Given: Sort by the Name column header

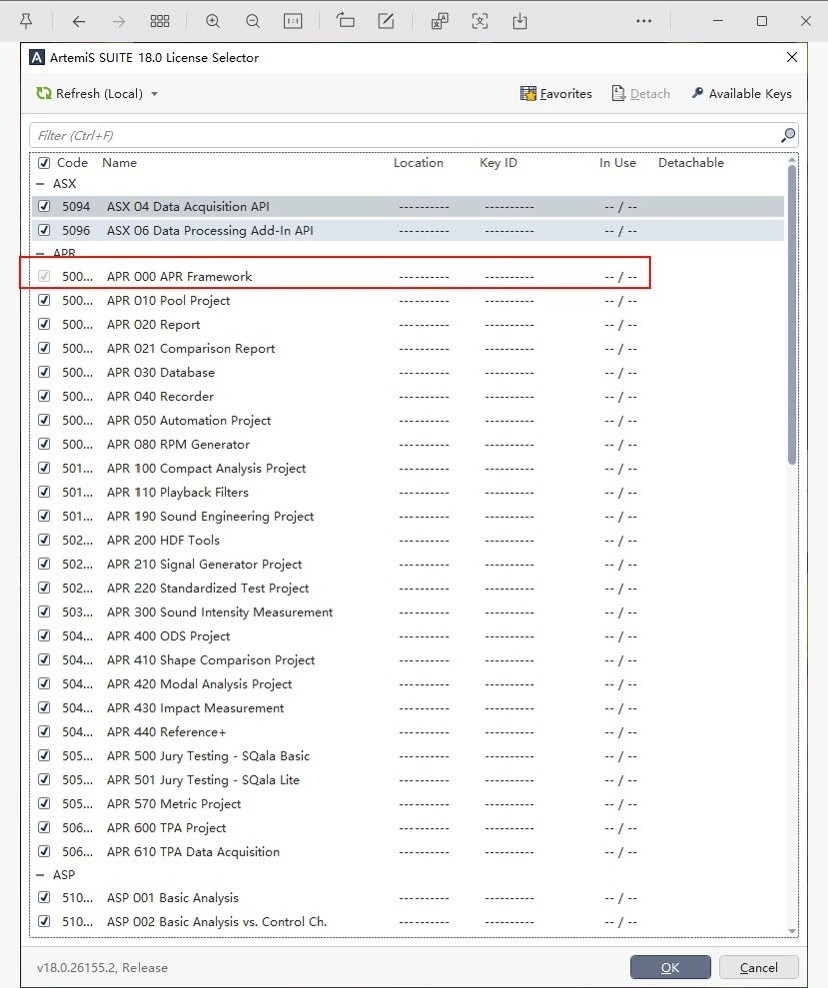Looking at the screenshot, I should (119, 163).
